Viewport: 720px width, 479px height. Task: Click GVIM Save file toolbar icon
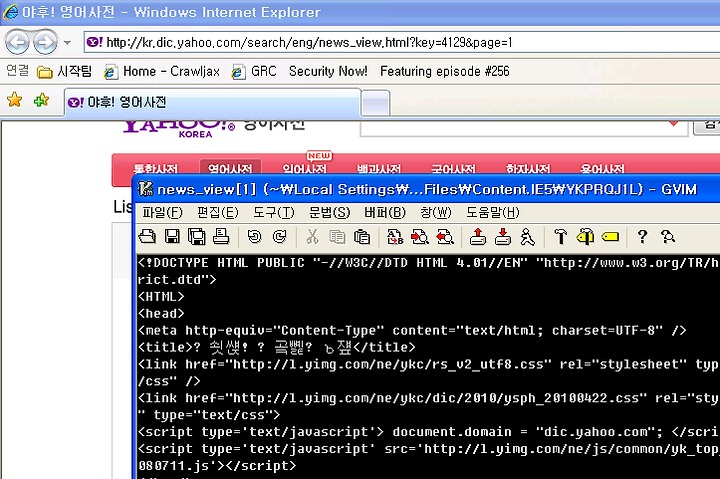tap(172, 237)
